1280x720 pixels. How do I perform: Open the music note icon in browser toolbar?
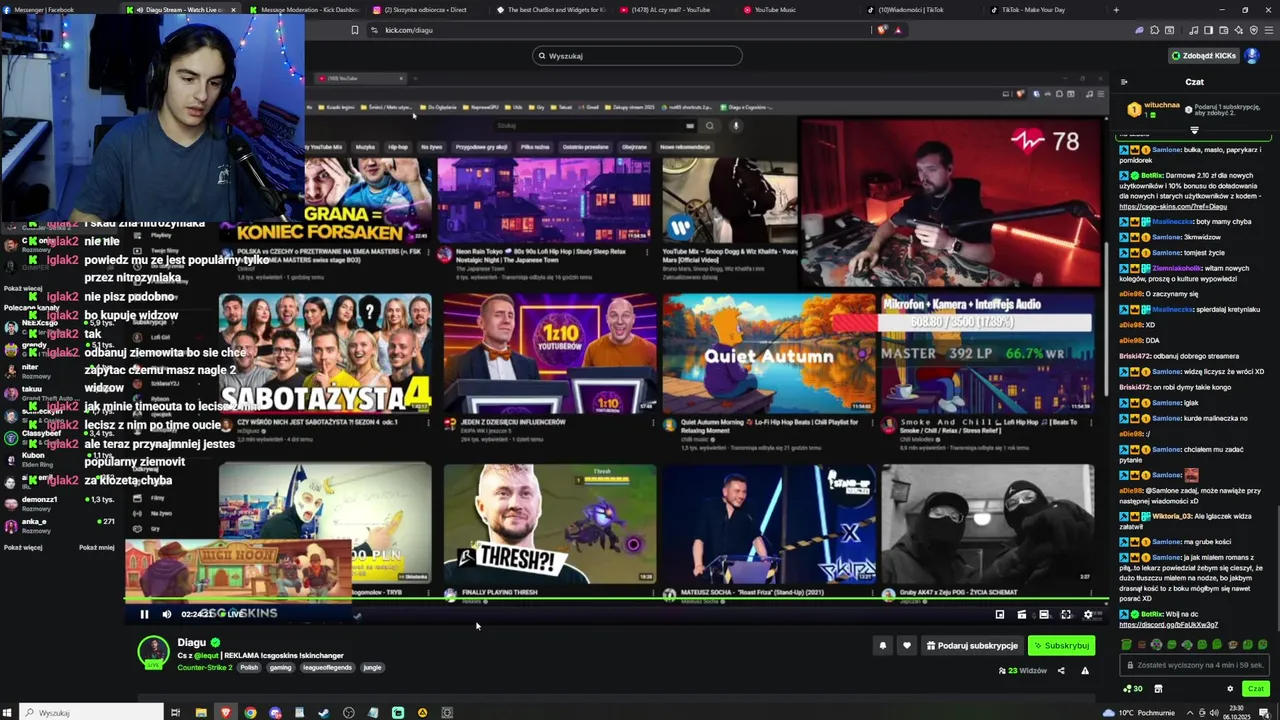click(1192, 30)
